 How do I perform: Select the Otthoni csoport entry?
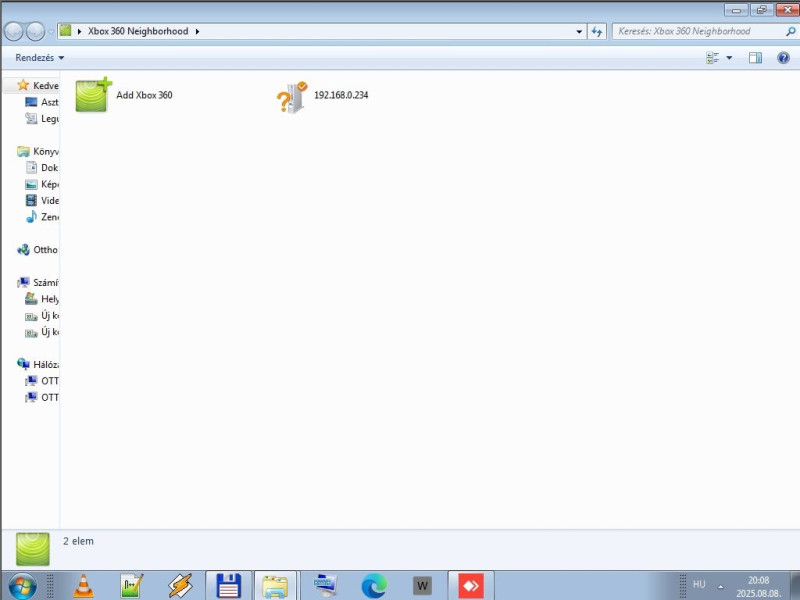pyautogui.click(x=37, y=249)
